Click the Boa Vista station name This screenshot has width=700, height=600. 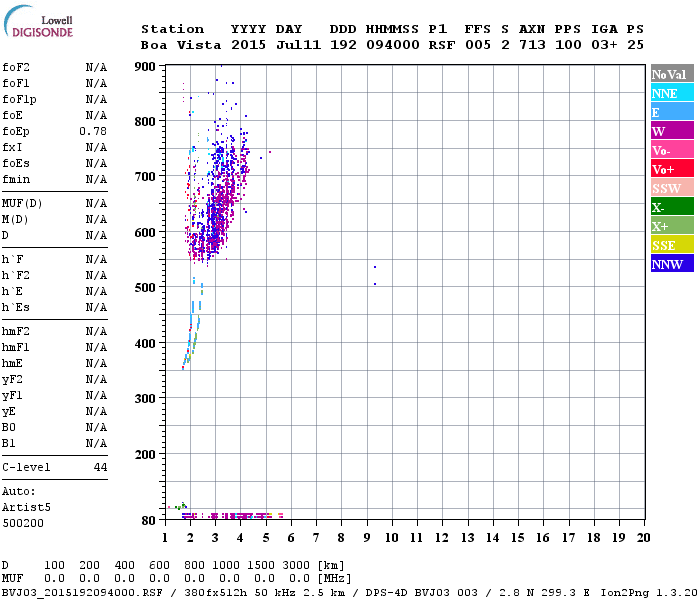pos(181,45)
